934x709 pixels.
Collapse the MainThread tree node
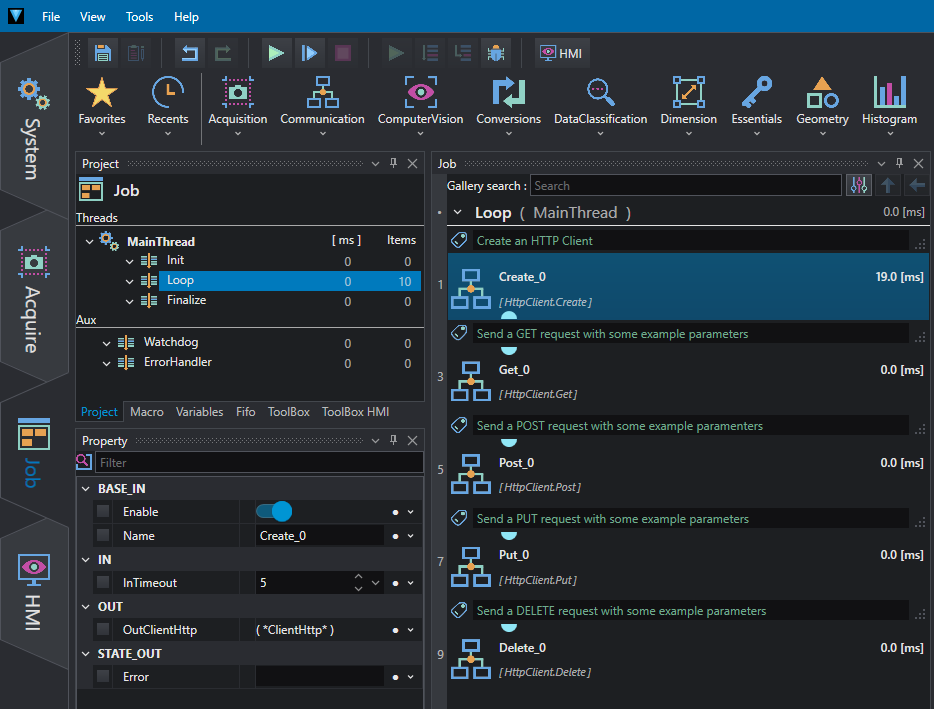(x=89, y=241)
